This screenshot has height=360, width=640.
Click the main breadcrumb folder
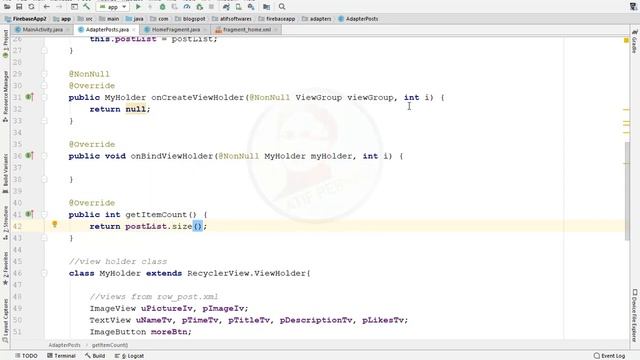tap(109, 19)
